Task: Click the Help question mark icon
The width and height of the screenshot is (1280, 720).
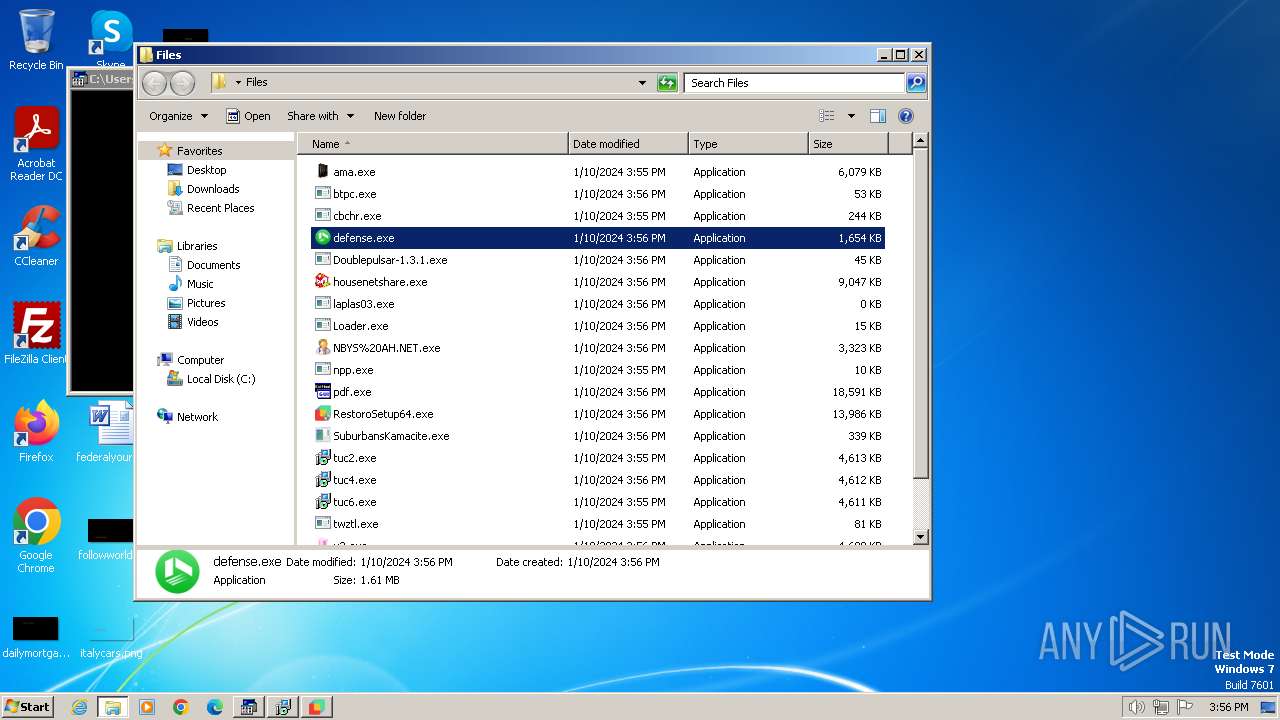Action: pos(906,116)
